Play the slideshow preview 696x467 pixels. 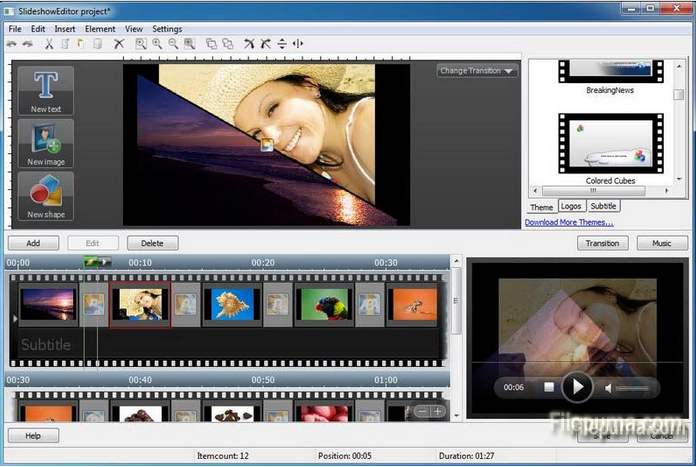point(577,387)
